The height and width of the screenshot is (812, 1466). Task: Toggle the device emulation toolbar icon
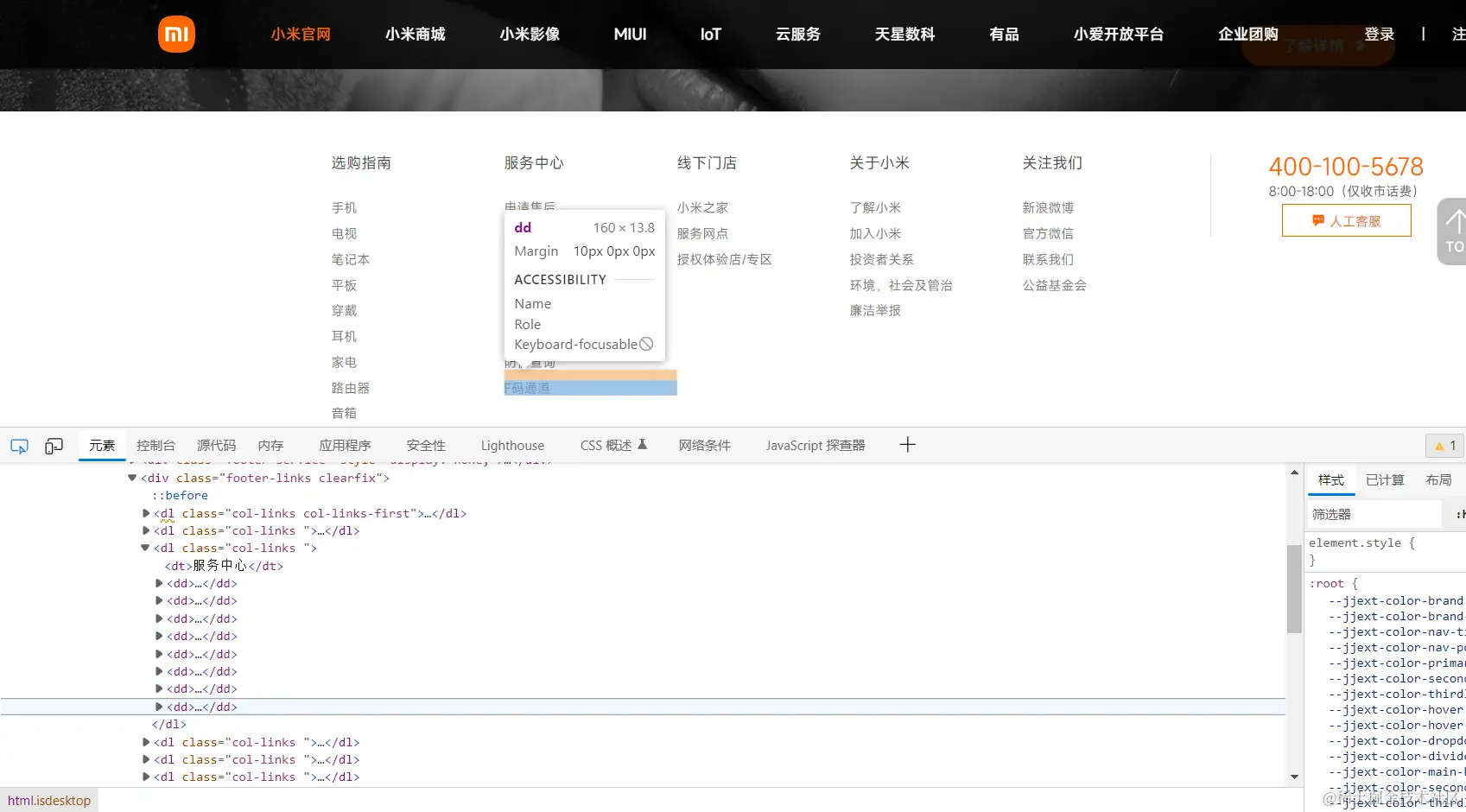(x=54, y=445)
